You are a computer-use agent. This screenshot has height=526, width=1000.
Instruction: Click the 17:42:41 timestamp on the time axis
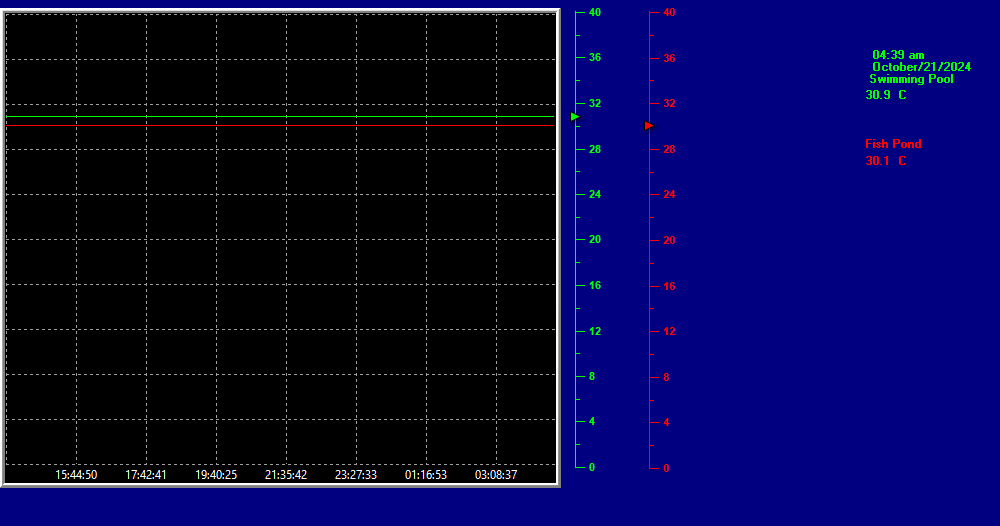[146, 475]
